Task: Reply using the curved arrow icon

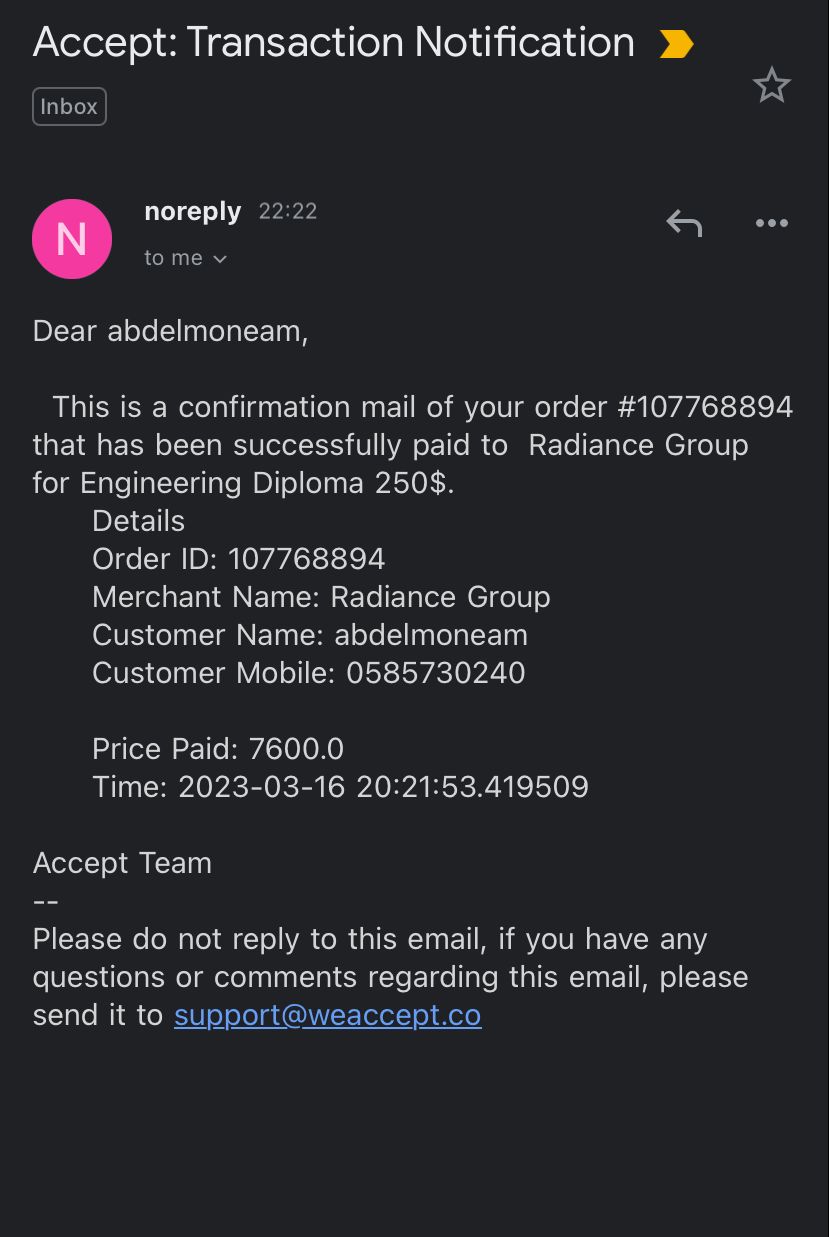Action: coord(684,223)
